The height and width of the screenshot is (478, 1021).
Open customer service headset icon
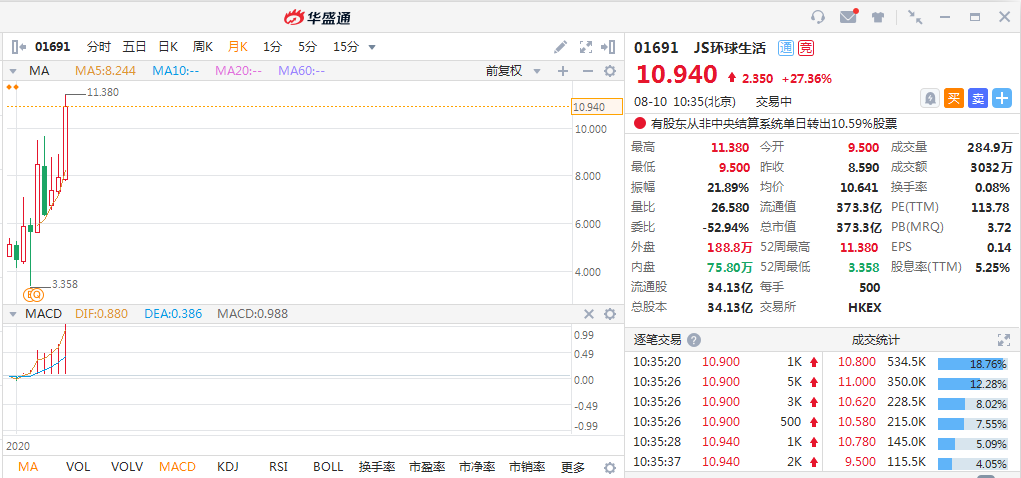tap(818, 17)
